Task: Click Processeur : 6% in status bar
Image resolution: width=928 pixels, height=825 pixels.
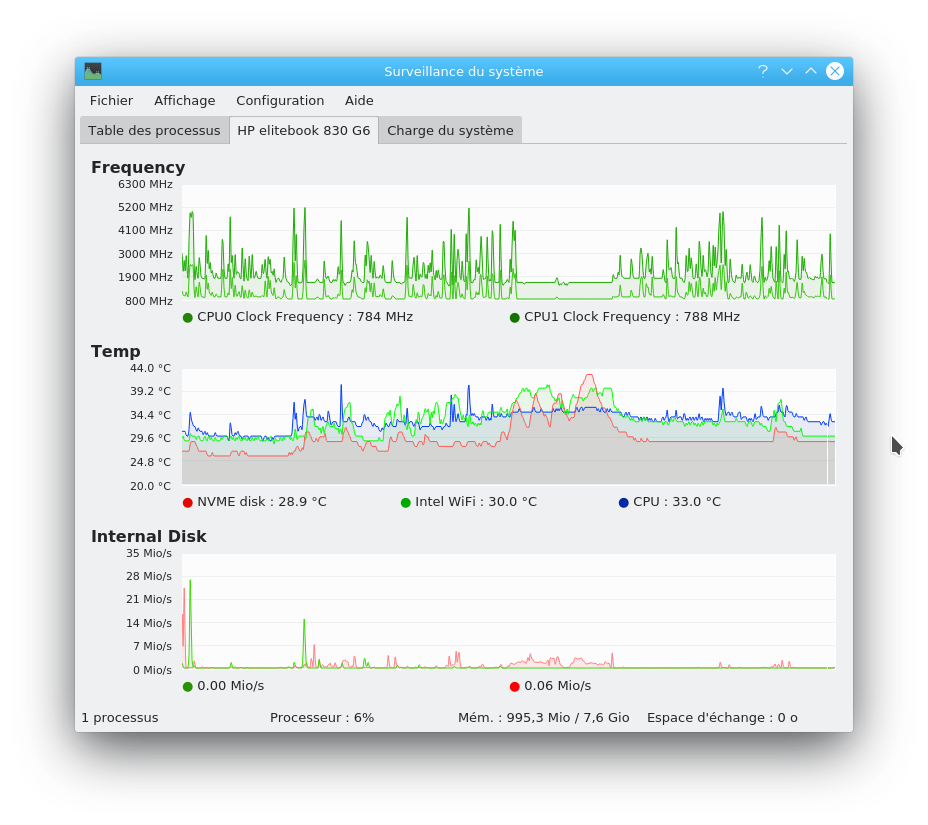Action: click(x=322, y=717)
